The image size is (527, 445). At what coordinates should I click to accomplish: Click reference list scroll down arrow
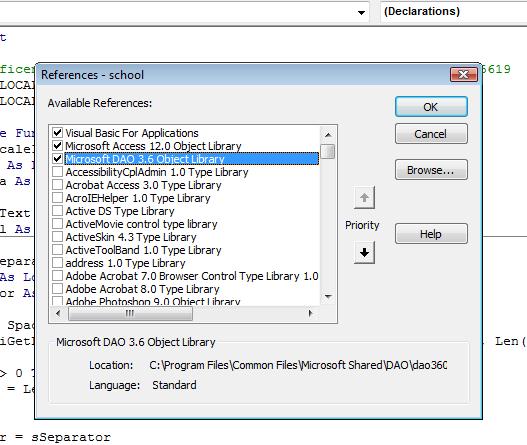coord(328,296)
